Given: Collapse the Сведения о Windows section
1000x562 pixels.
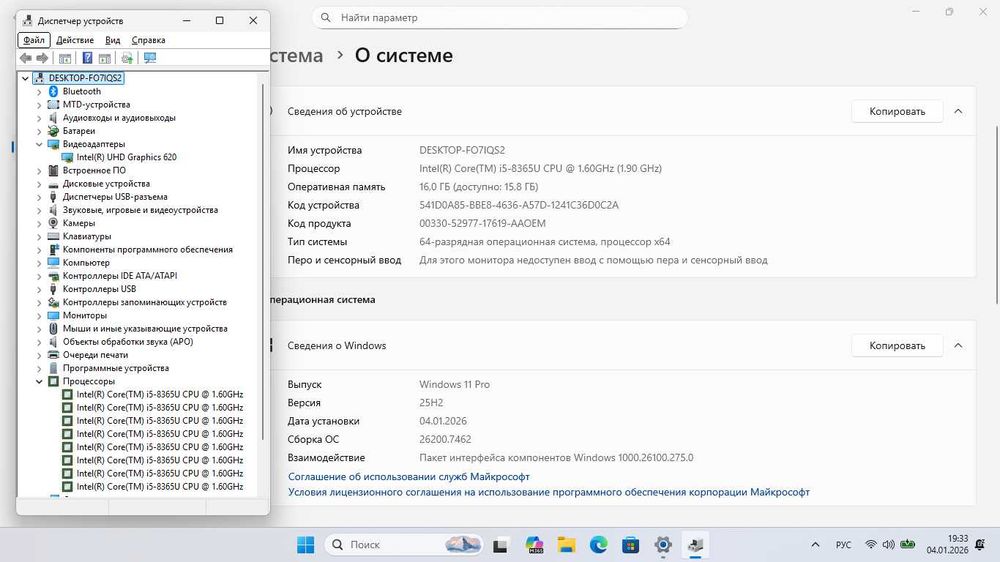Looking at the screenshot, I should point(958,345).
